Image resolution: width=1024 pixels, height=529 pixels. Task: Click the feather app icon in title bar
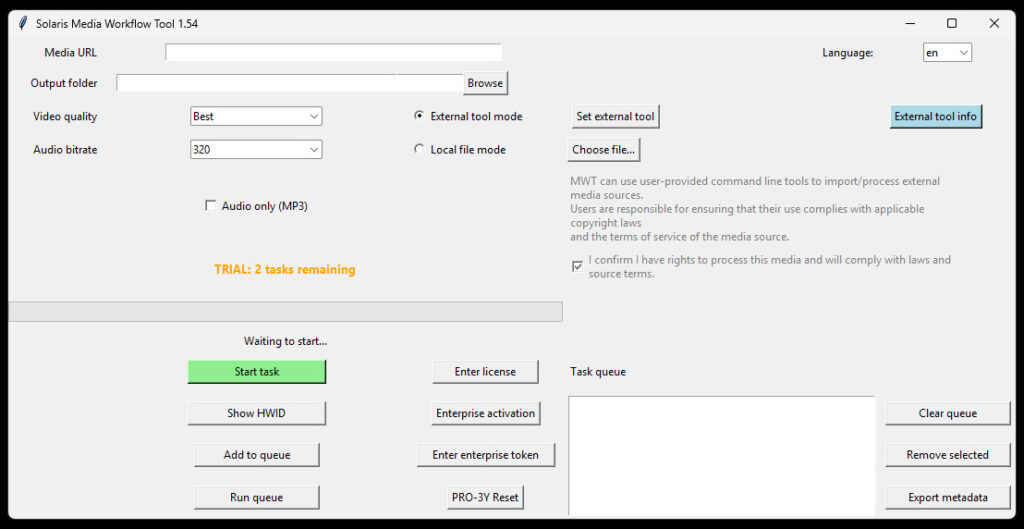[x=22, y=23]
